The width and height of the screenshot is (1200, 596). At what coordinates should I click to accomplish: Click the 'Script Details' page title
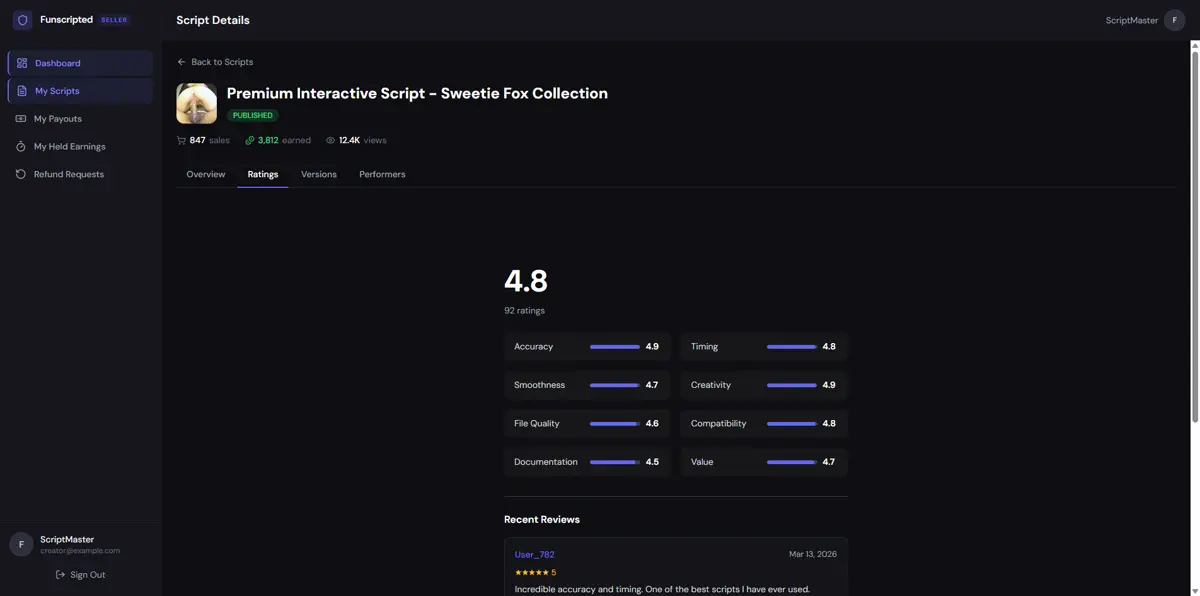[213, 20]
